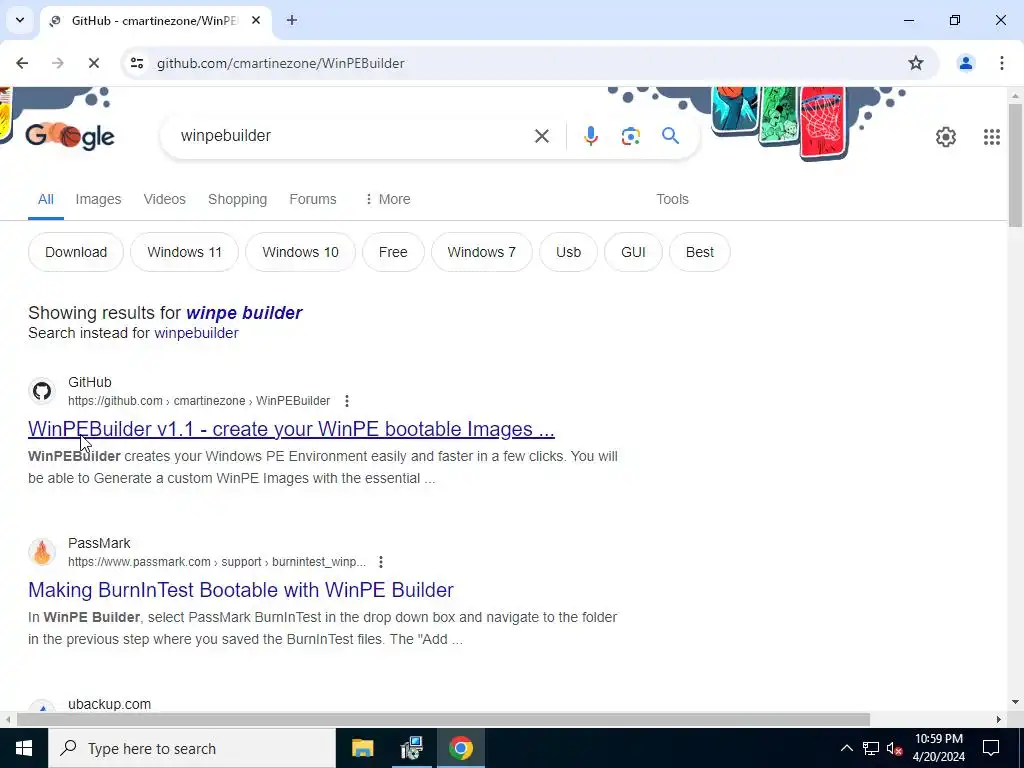Open File Explorer from taskbar

click(362, 748)
